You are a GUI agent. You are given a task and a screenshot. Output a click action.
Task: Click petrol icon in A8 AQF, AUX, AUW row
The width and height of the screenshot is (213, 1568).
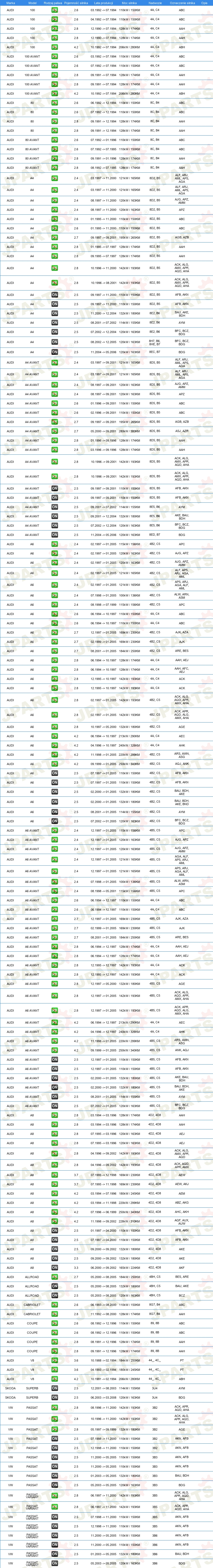55,1221
